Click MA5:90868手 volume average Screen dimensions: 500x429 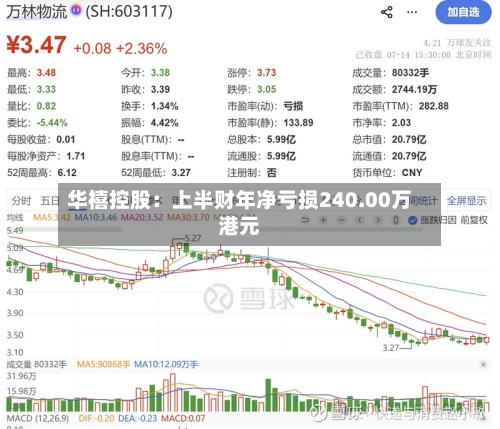tap(103, 364)
